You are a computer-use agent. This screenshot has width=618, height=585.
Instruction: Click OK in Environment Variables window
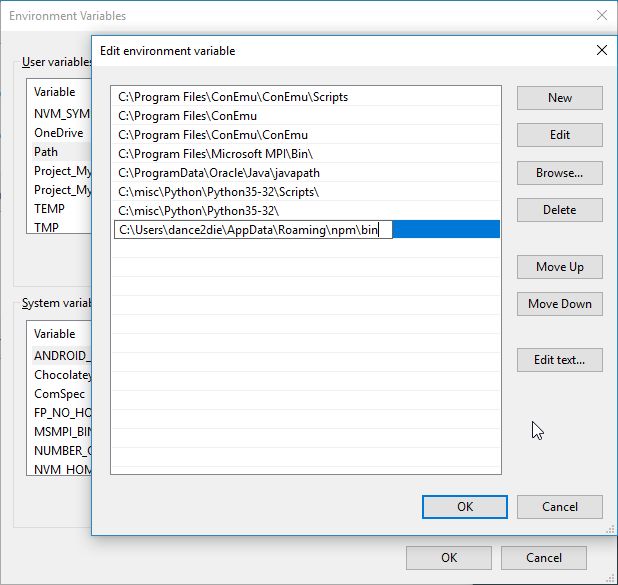pos(449,558)
